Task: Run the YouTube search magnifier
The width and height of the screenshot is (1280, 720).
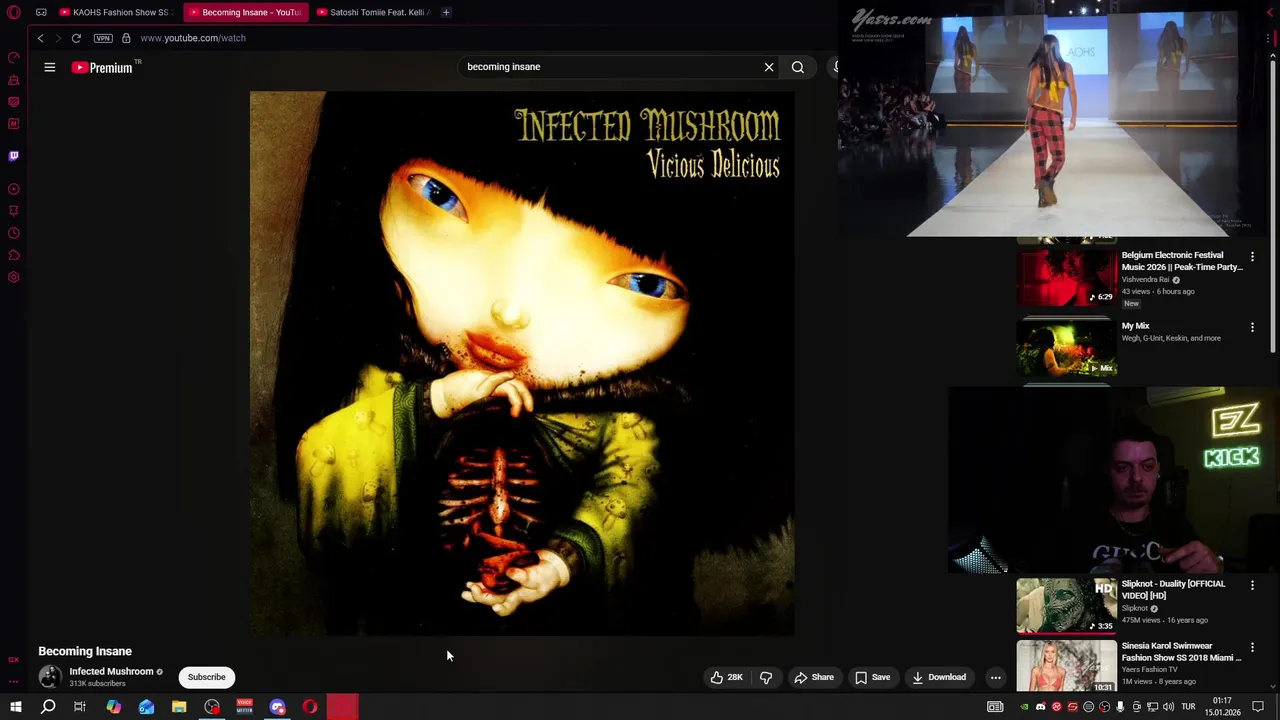Action: pyautogui.click(x=798, y=67)
